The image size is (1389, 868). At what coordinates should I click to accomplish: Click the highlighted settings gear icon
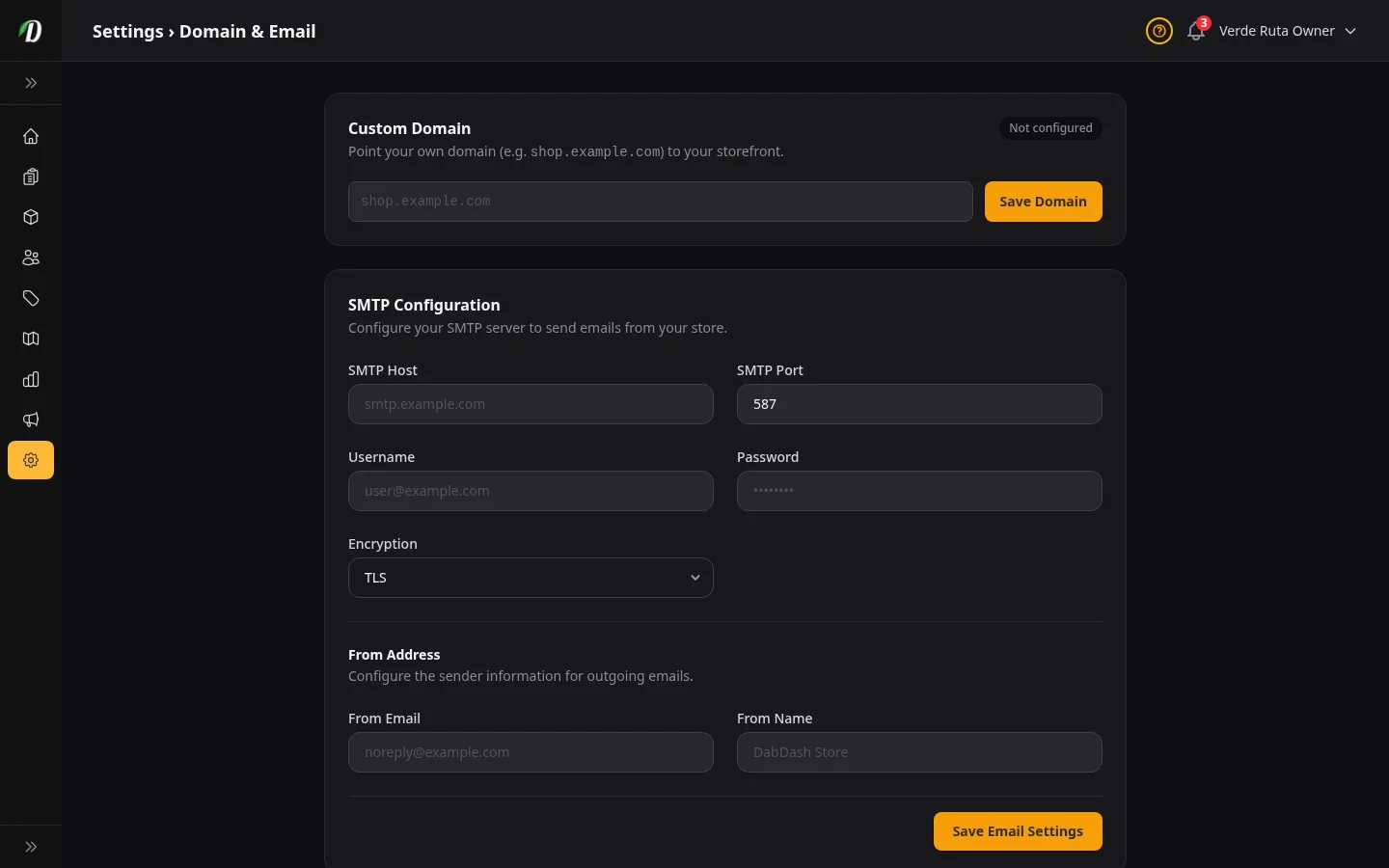31,460
